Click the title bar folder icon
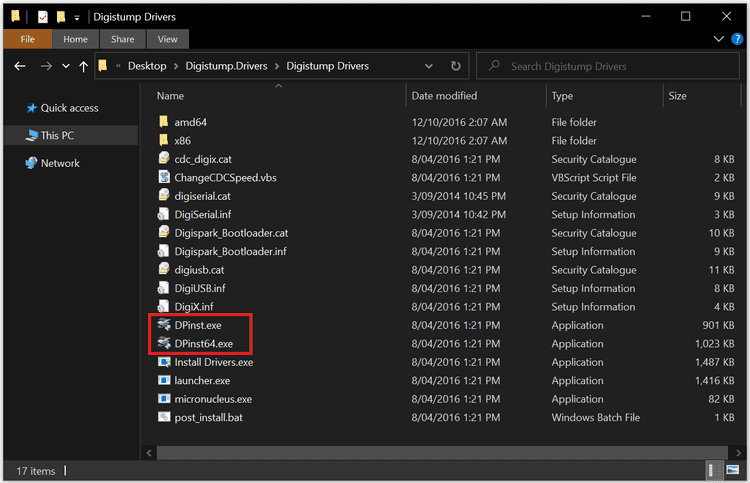Viewport: 750px width, 483px height. (16, 17)
